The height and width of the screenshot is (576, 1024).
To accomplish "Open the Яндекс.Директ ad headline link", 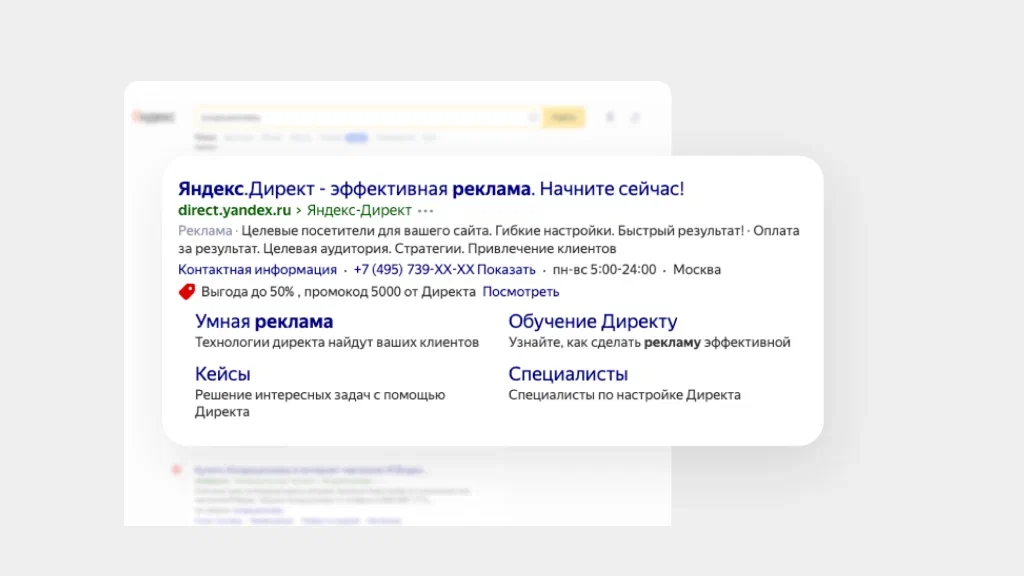I will coord(431,189).
